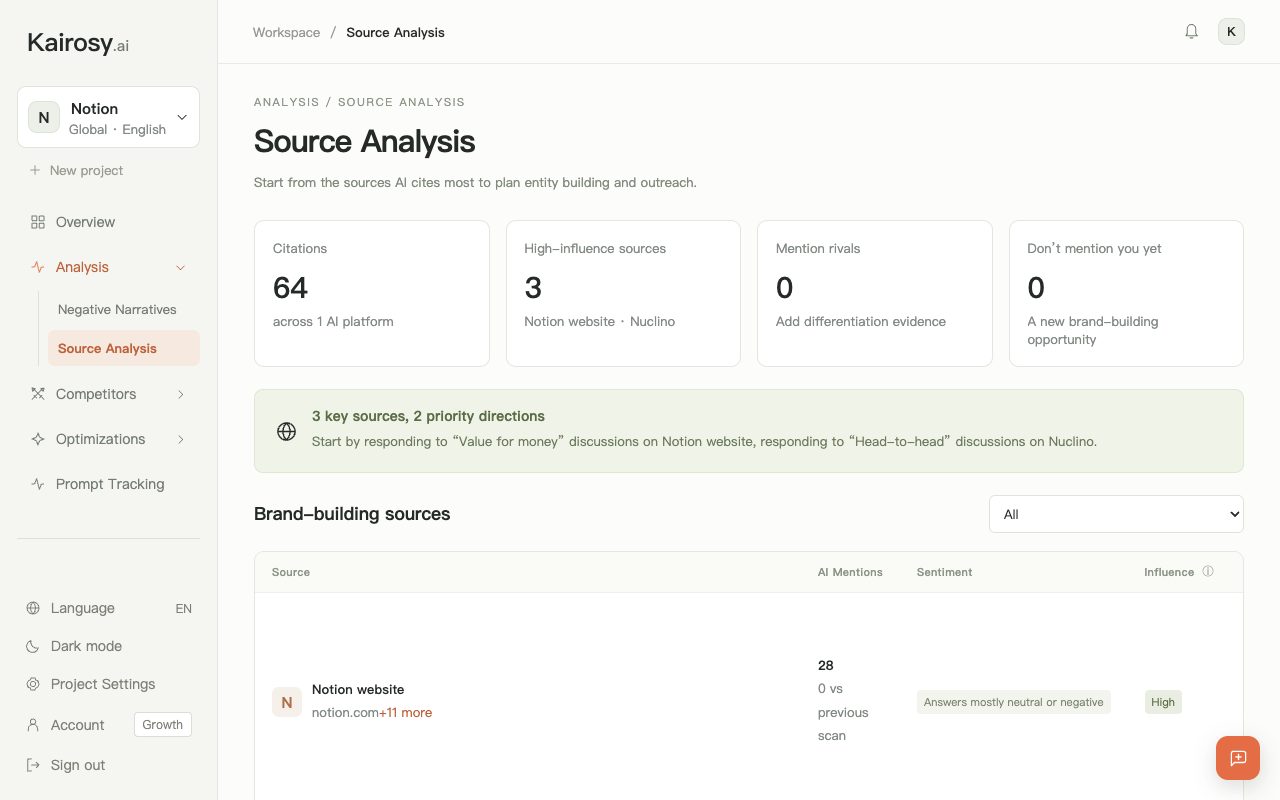Click the Analysis pulse icon
Image resolution: width=1280 pixels, height=800 pixels.
38,267
